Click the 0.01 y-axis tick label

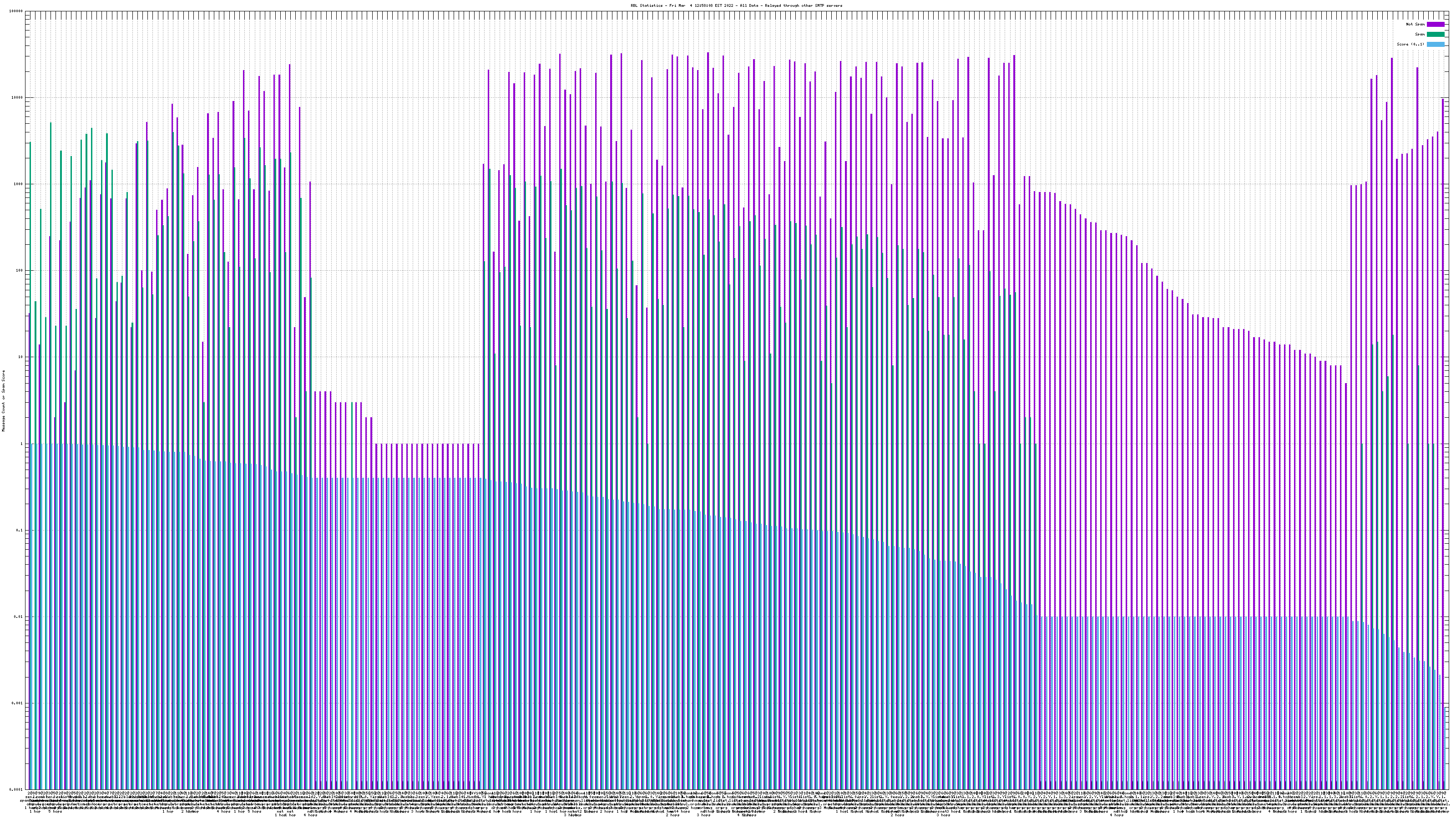coord(19,617)
